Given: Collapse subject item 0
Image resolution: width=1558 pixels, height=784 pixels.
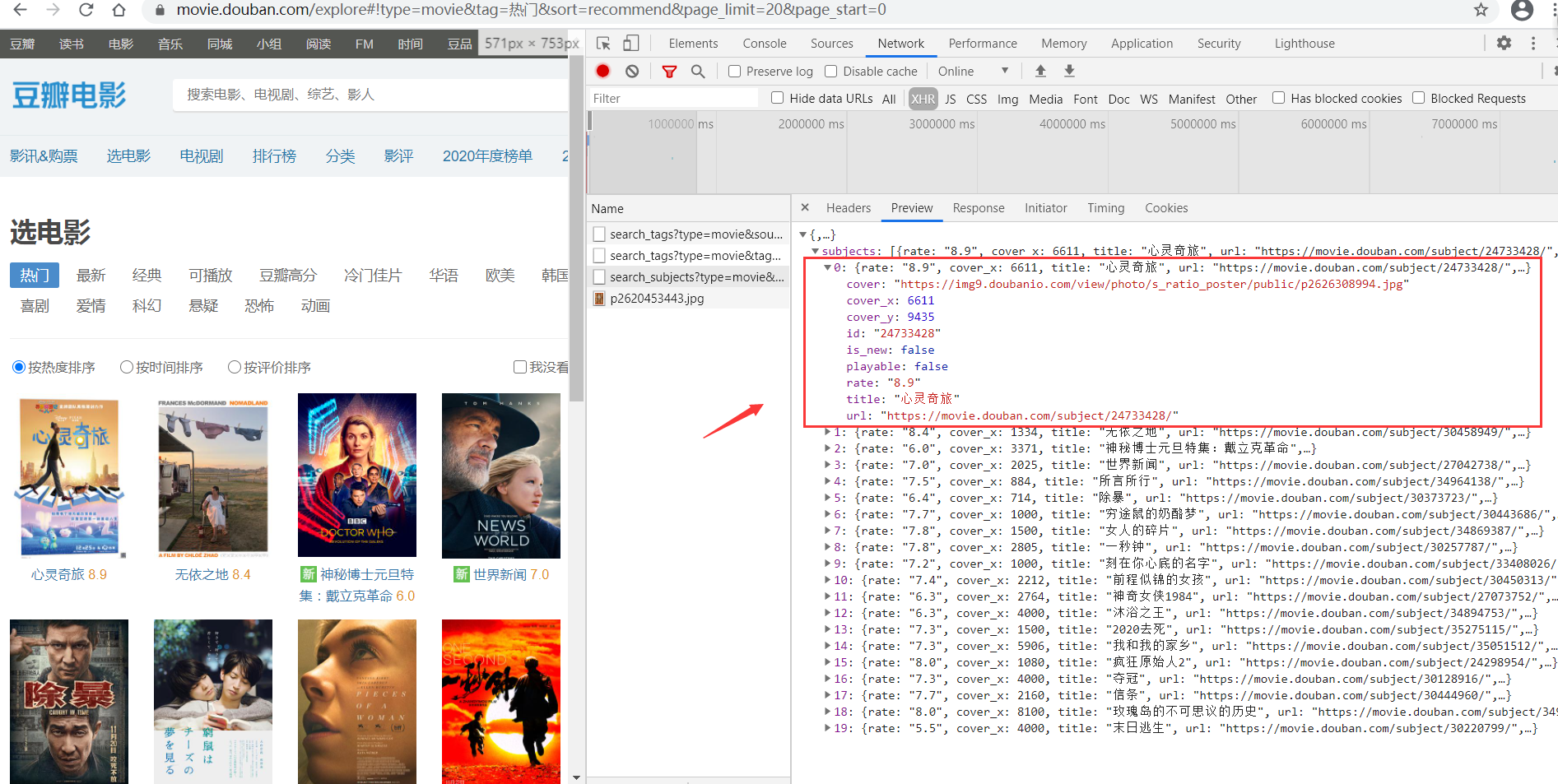Looking at the screenshot, I should 828,267.
